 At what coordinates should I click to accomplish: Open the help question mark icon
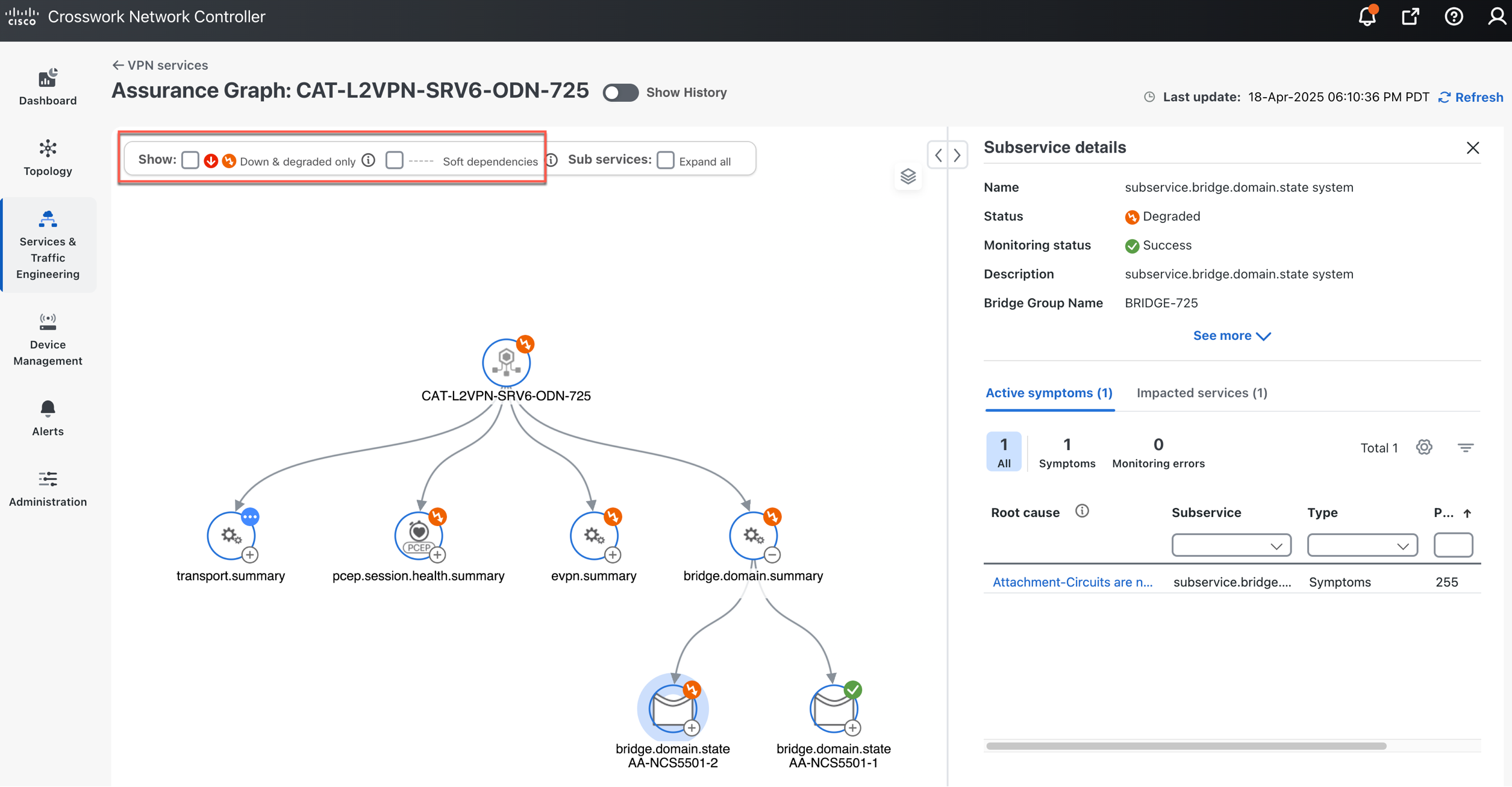[x=1454, y=16]
